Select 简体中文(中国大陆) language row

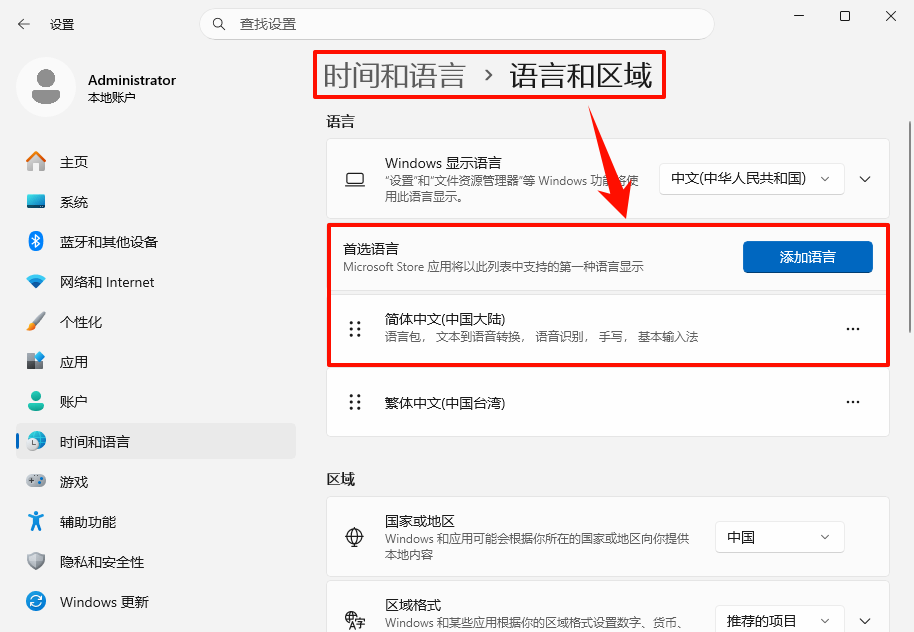(608, 329)
